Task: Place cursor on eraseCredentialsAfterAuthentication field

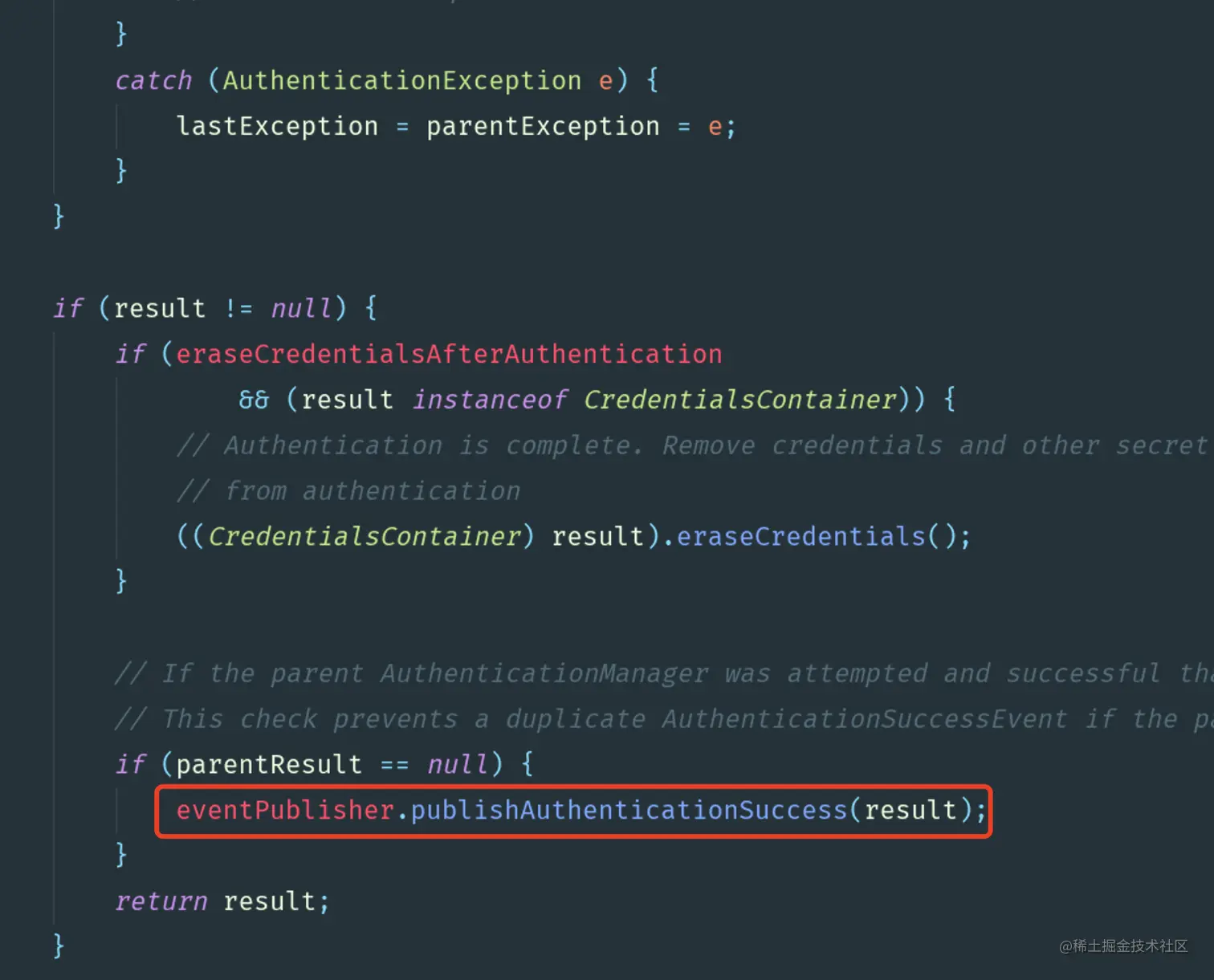Action: point(449,354)
